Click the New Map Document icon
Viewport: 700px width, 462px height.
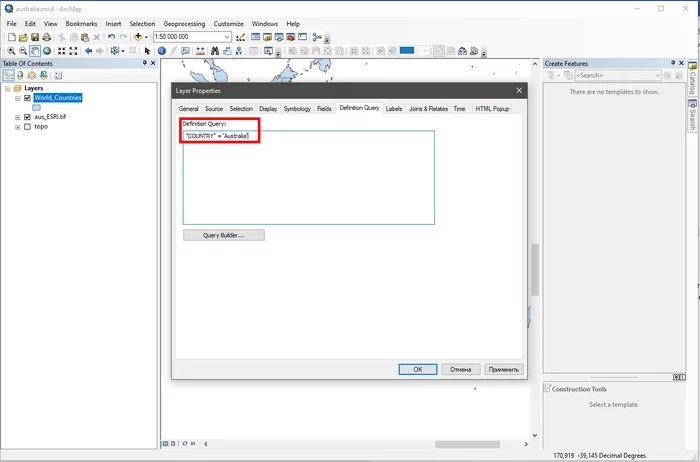pyautogui.click(x=12, y=37)
